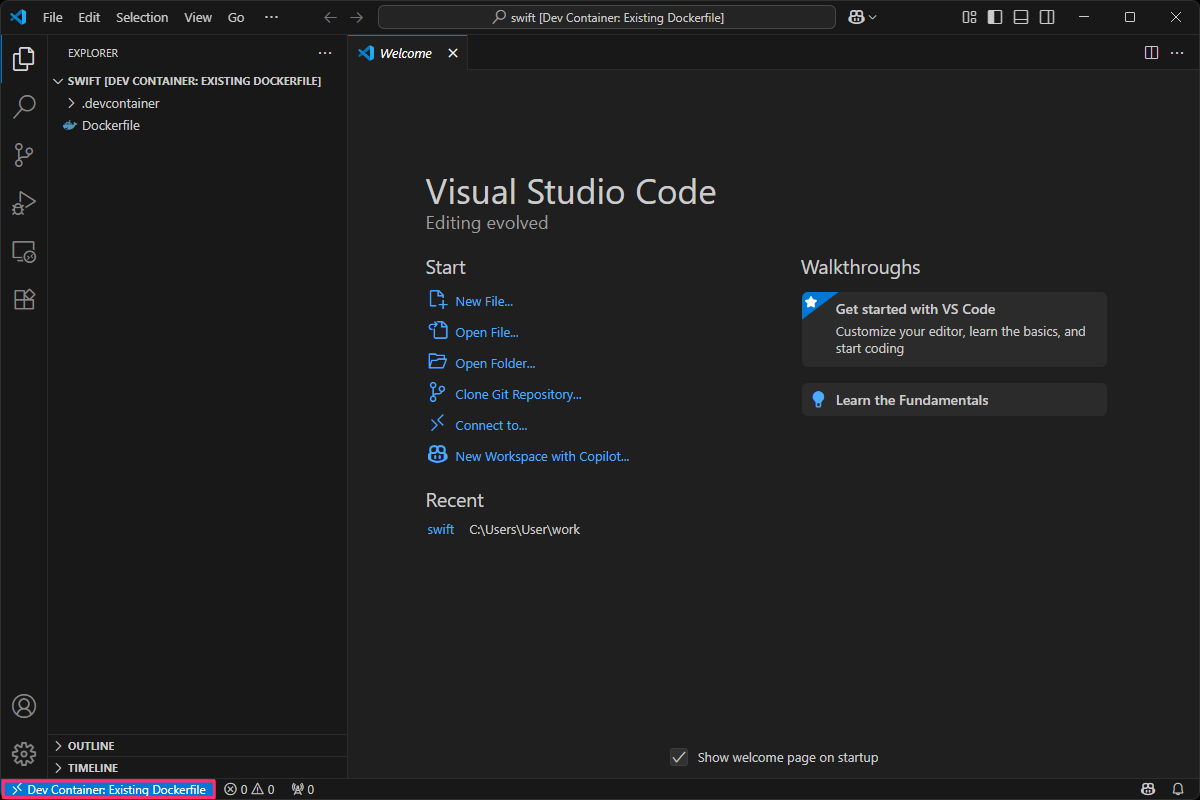Click the Open File... link
1200x800 pixels.
[x=487, y=332]
